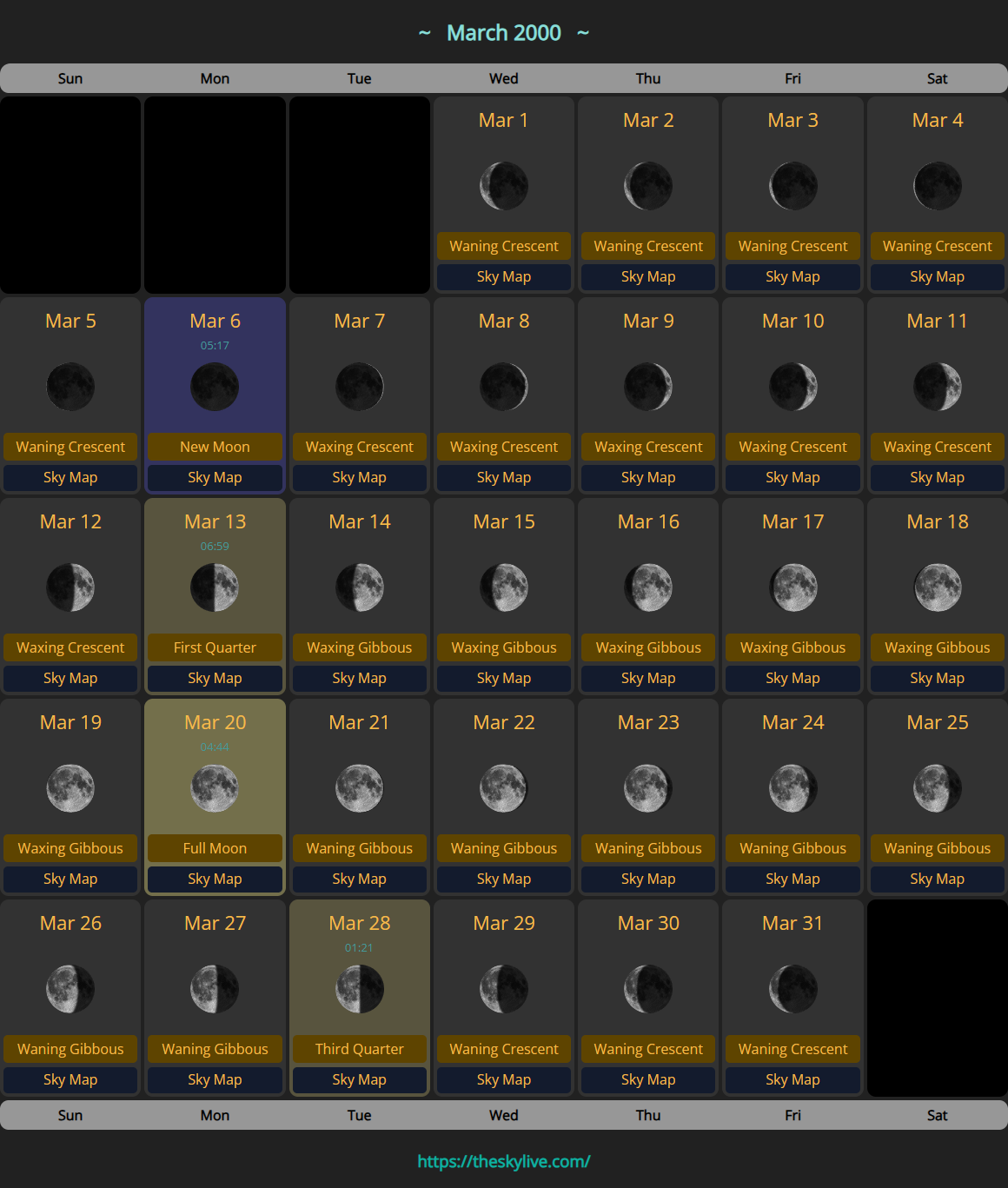Screen dimensions: 1008x1188
Task: Click the Full Moon label on Mar 20
Action: point(215,848)
